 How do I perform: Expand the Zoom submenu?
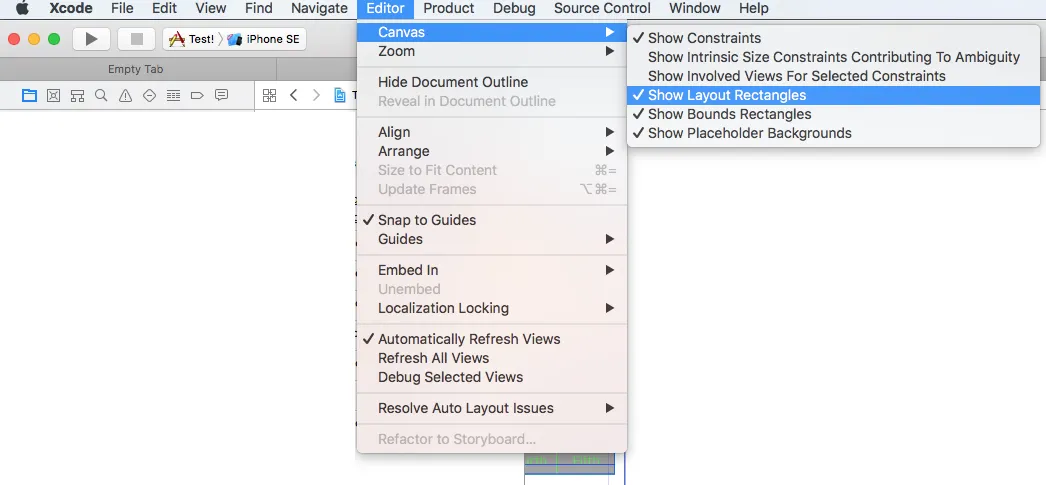click(x=492, y=51)
